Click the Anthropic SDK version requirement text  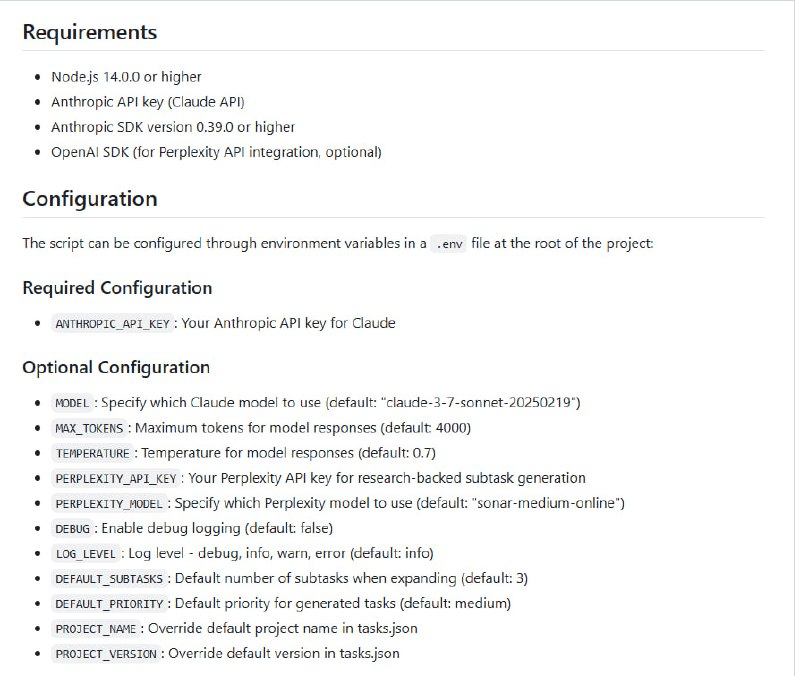coord(173,127)
